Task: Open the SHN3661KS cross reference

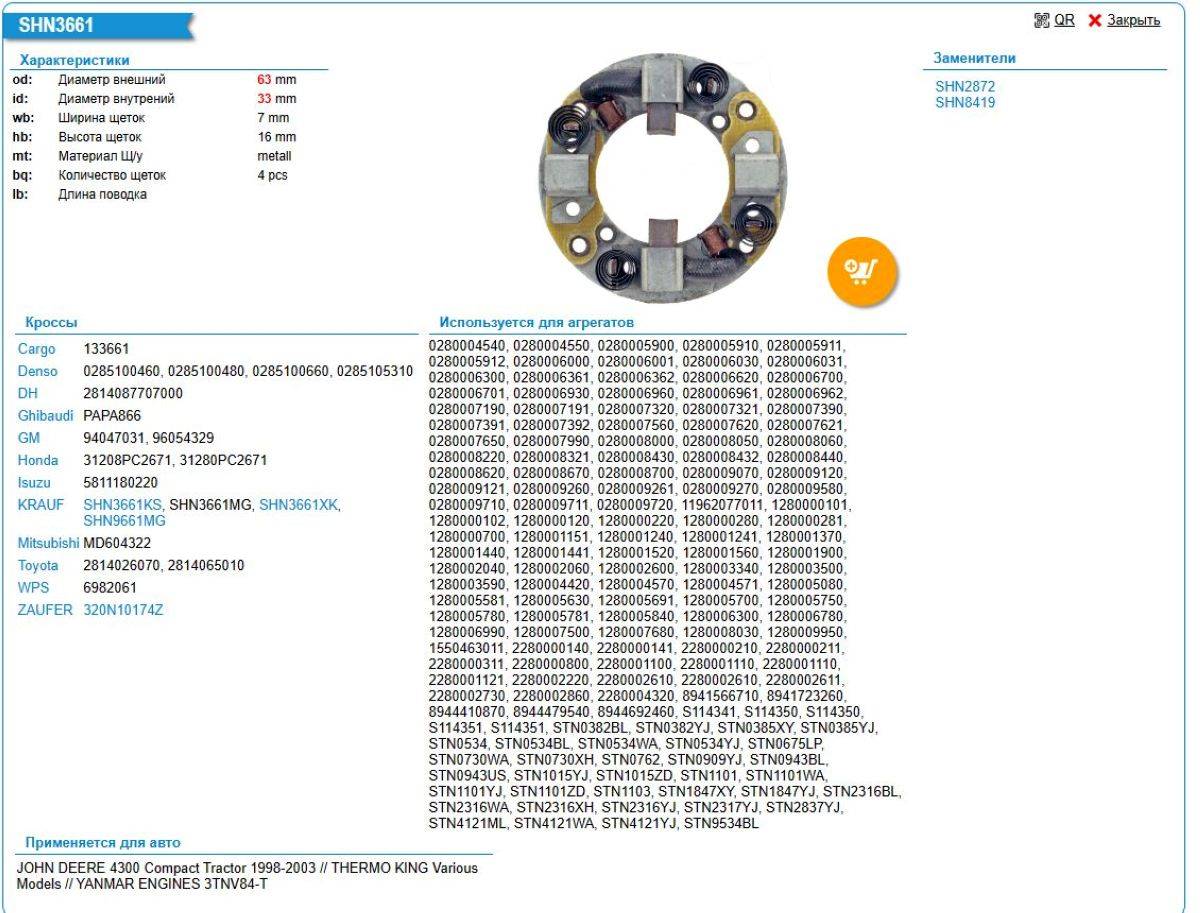Action: [122, 505]
